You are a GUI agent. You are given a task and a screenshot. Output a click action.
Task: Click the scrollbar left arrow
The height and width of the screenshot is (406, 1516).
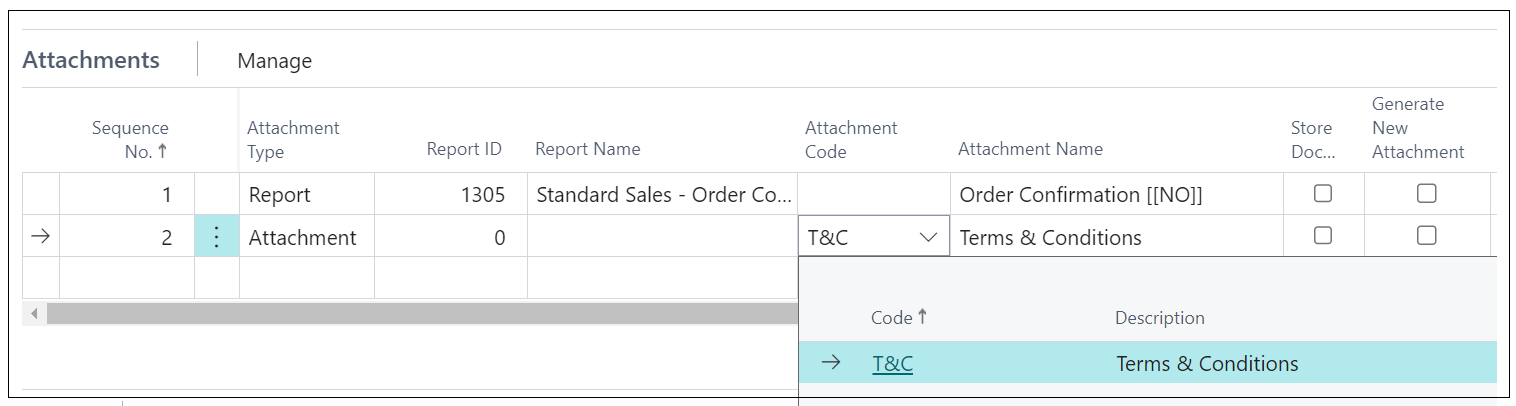(x=33, y=314)
